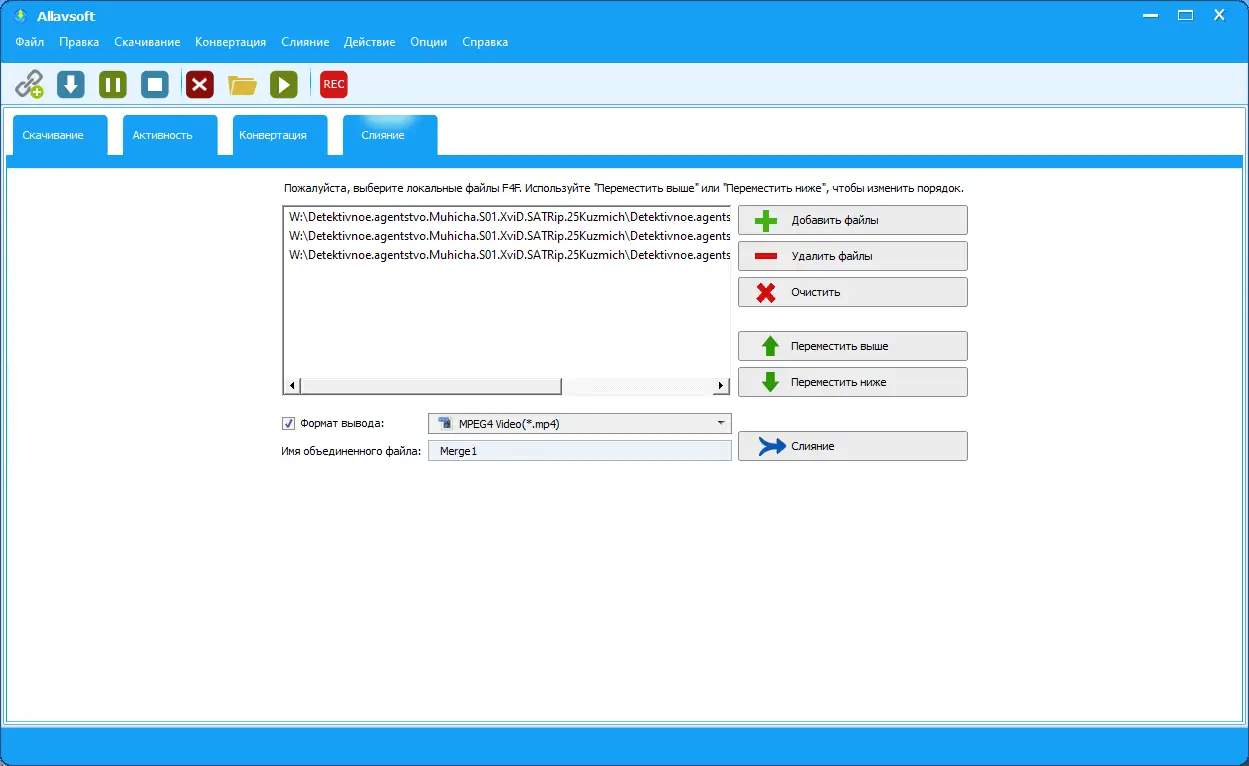The width and height of the screenshot is (1249, 766).
Task: Click the file list scrollbar left arrow
Action: [293, 386]
